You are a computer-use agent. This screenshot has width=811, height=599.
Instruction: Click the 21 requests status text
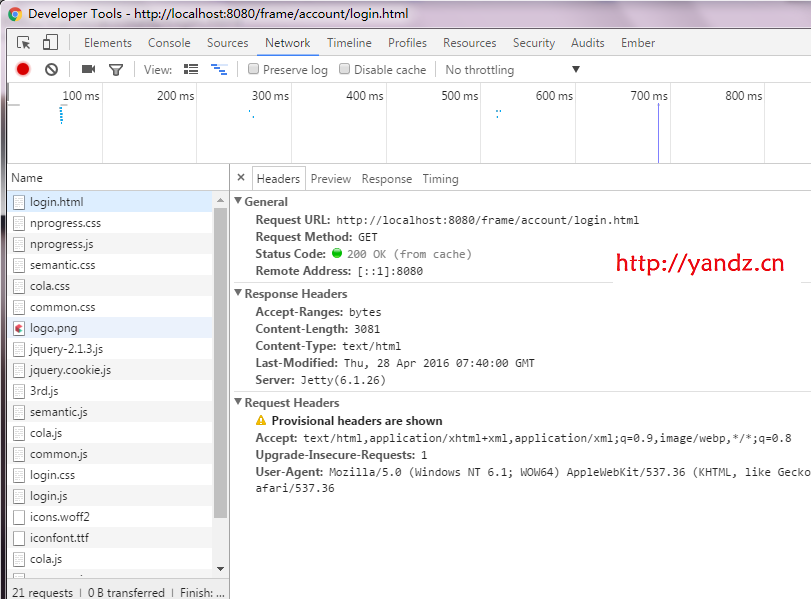(x=42, y=592)
